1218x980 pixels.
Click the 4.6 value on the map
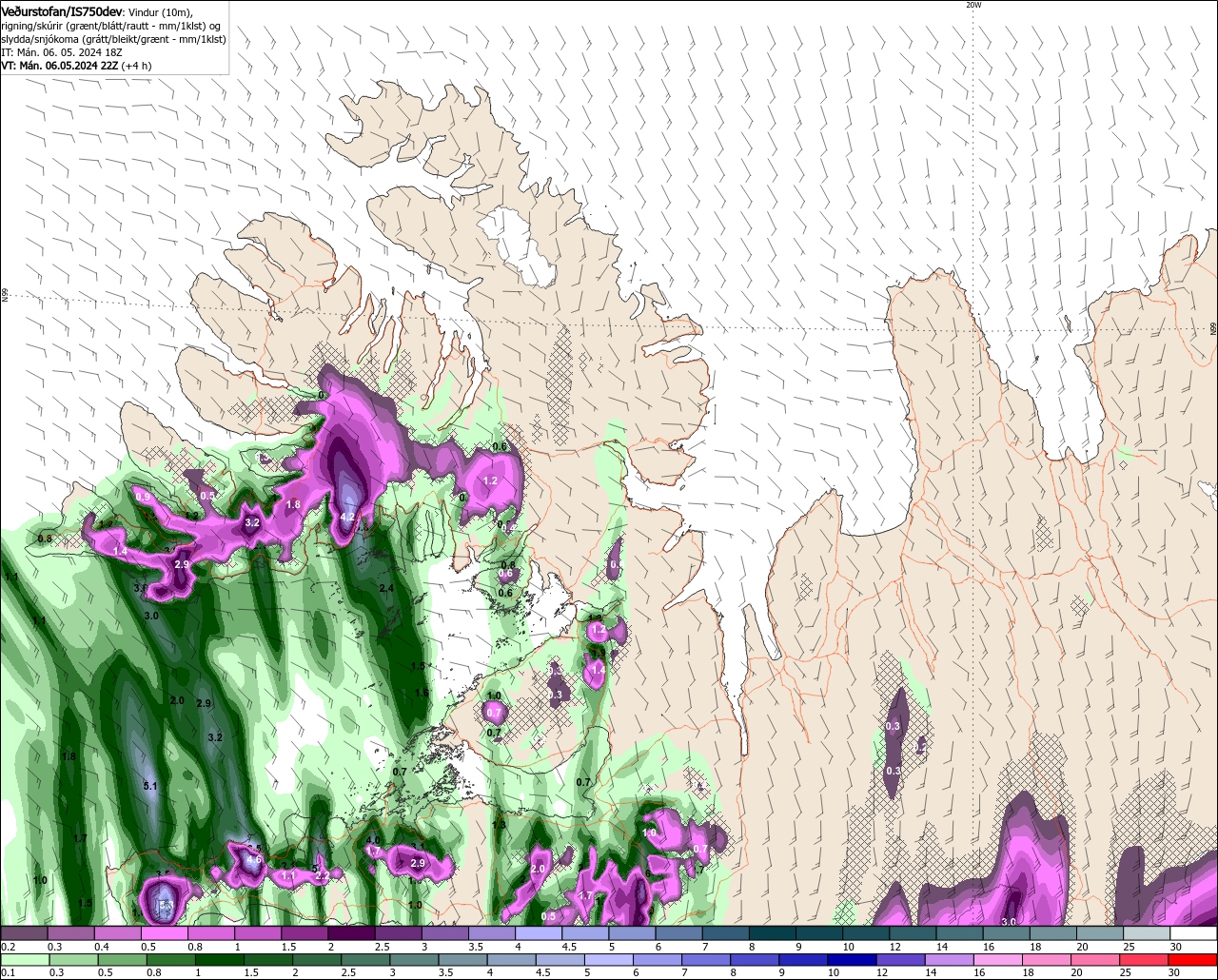click(x=253, y=859)
